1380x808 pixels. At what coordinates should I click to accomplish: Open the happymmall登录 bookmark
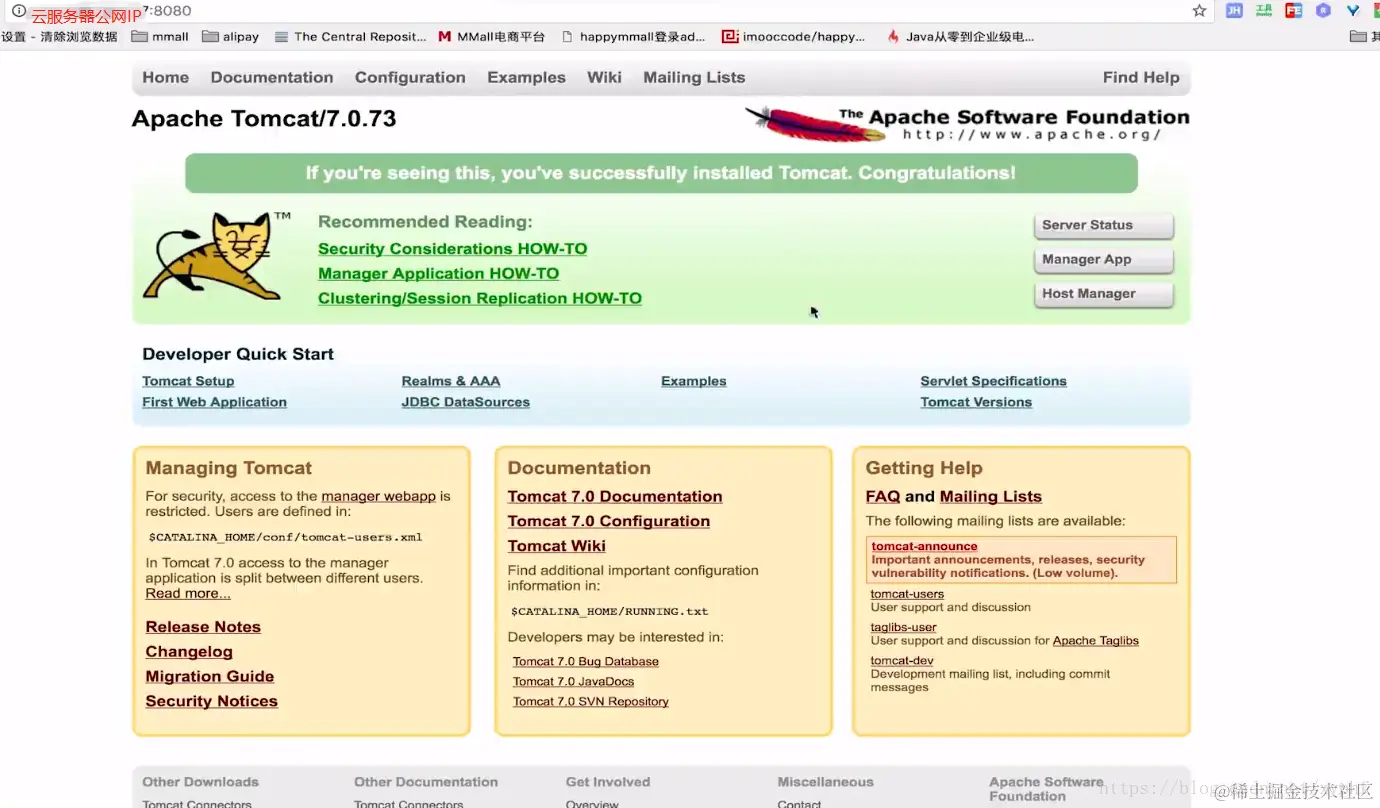633,37
